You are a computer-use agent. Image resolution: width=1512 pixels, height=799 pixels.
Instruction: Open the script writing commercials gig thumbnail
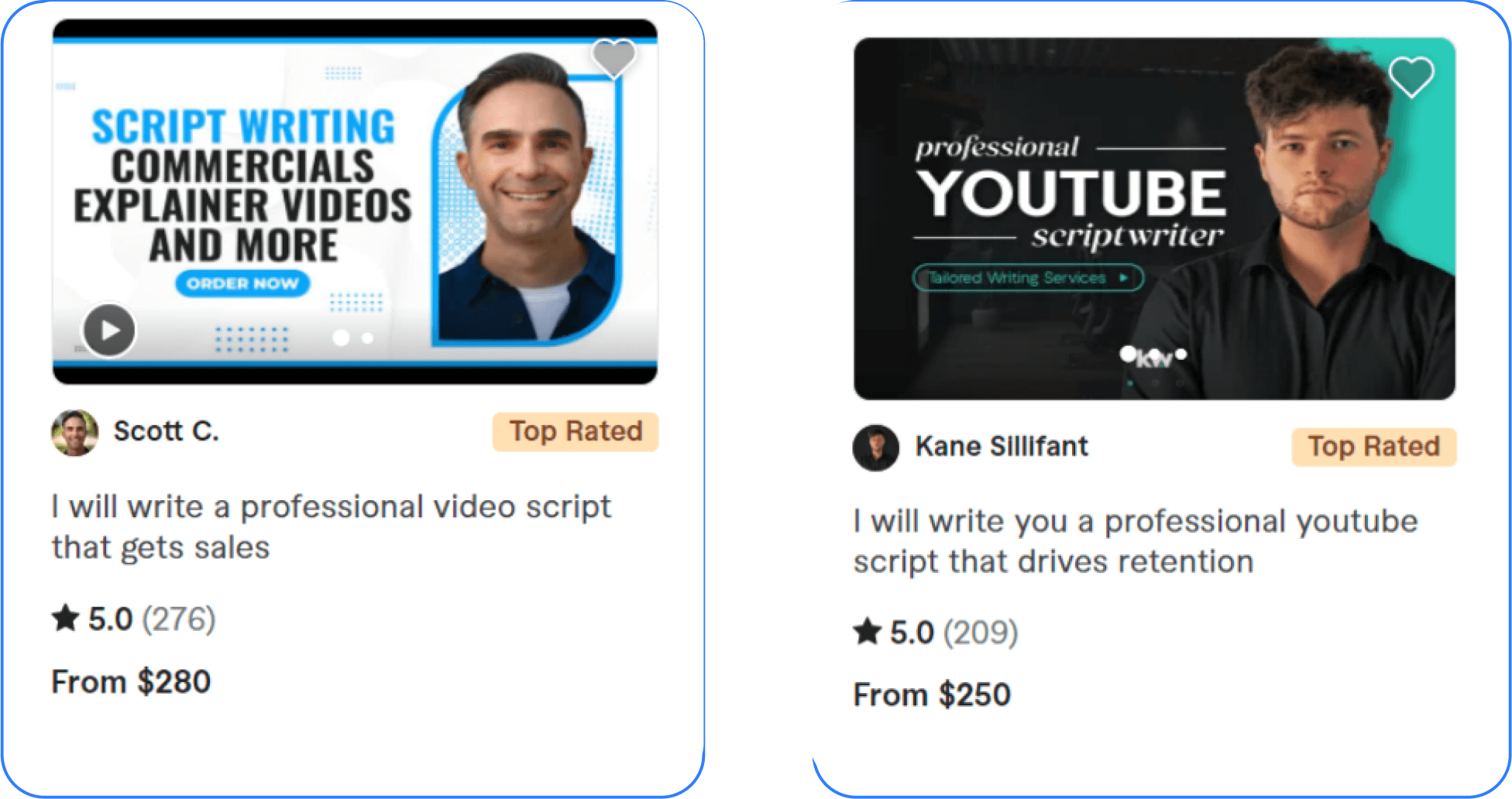[x=355, y=201]
